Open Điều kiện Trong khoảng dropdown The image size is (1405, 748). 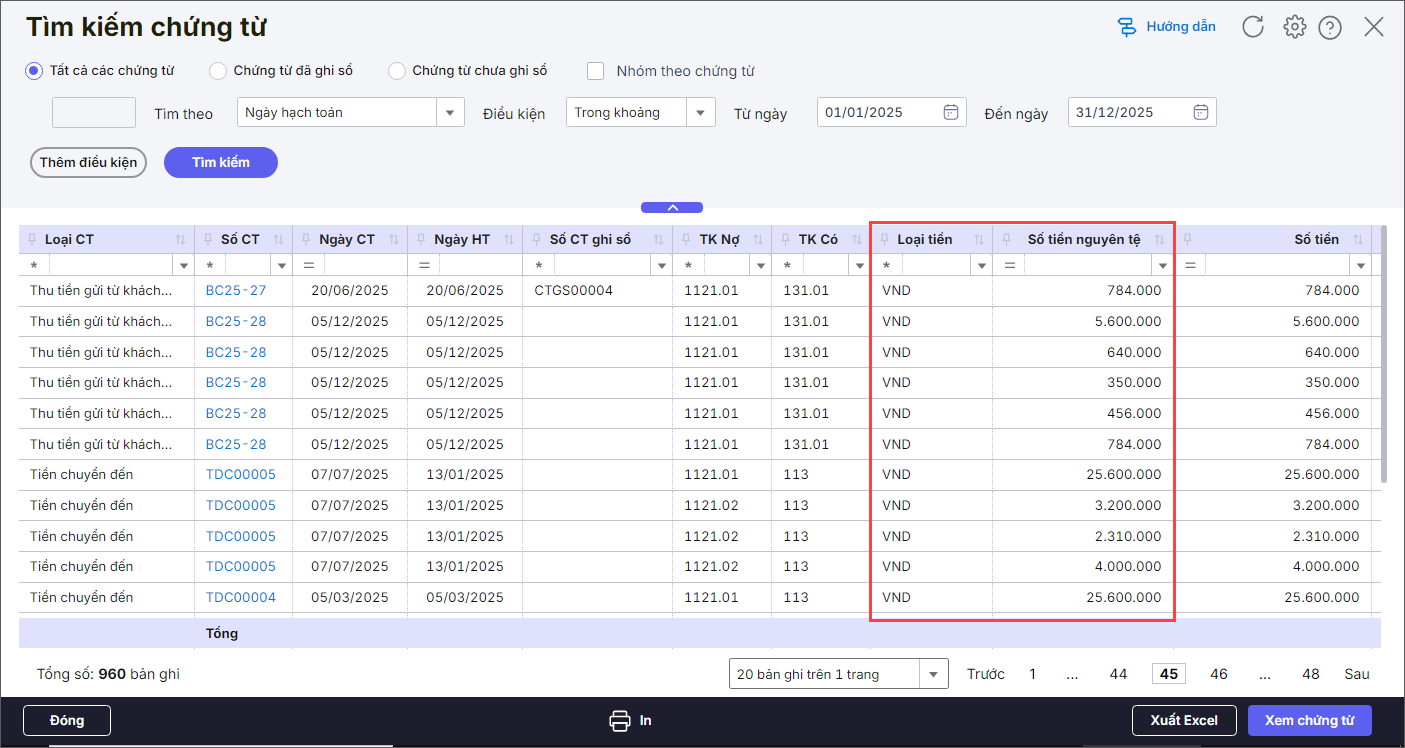click(x=701, y=112)
